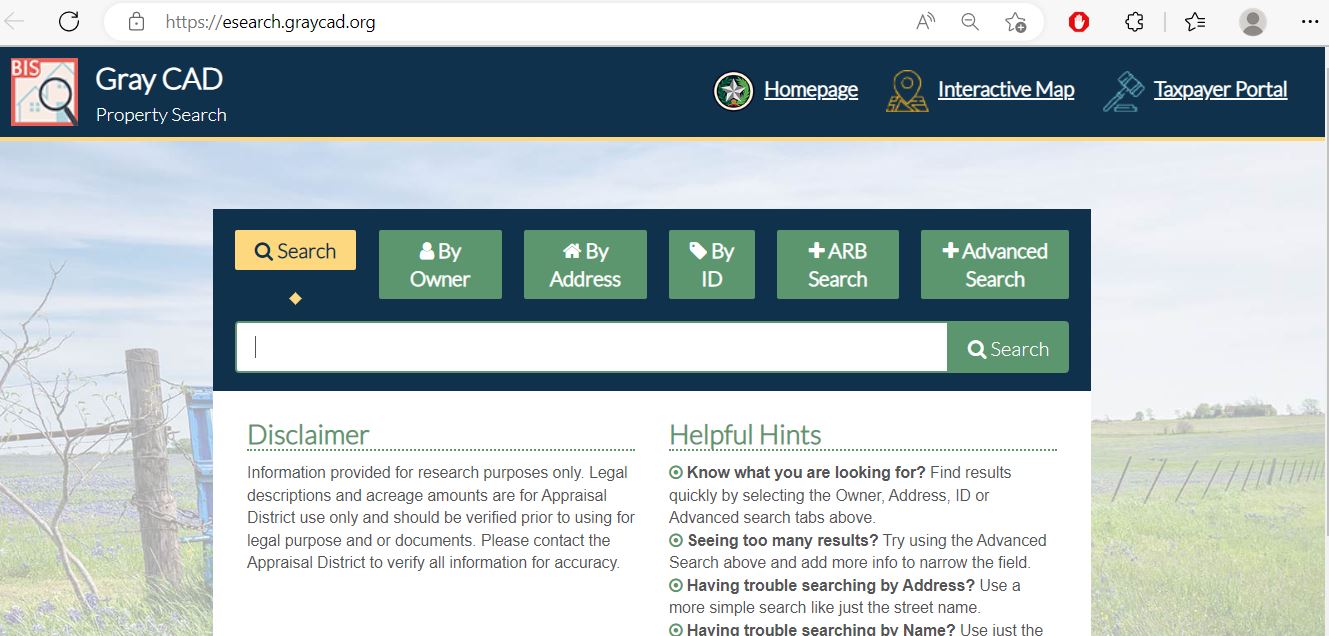Switch to the By Owner tab
Viewport: 1329px width, 636px height.
pyautogui.click(x=440, y=265)
